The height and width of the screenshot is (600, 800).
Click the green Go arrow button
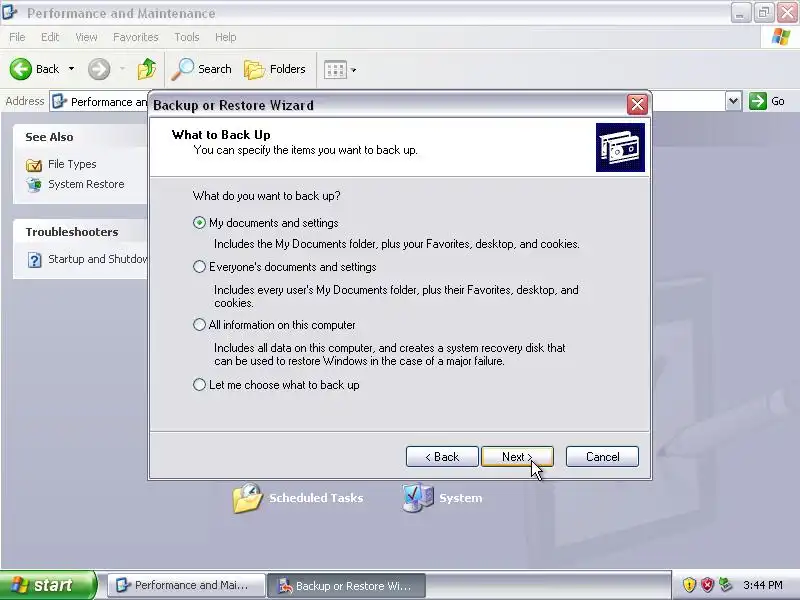(x=758, y=101)
